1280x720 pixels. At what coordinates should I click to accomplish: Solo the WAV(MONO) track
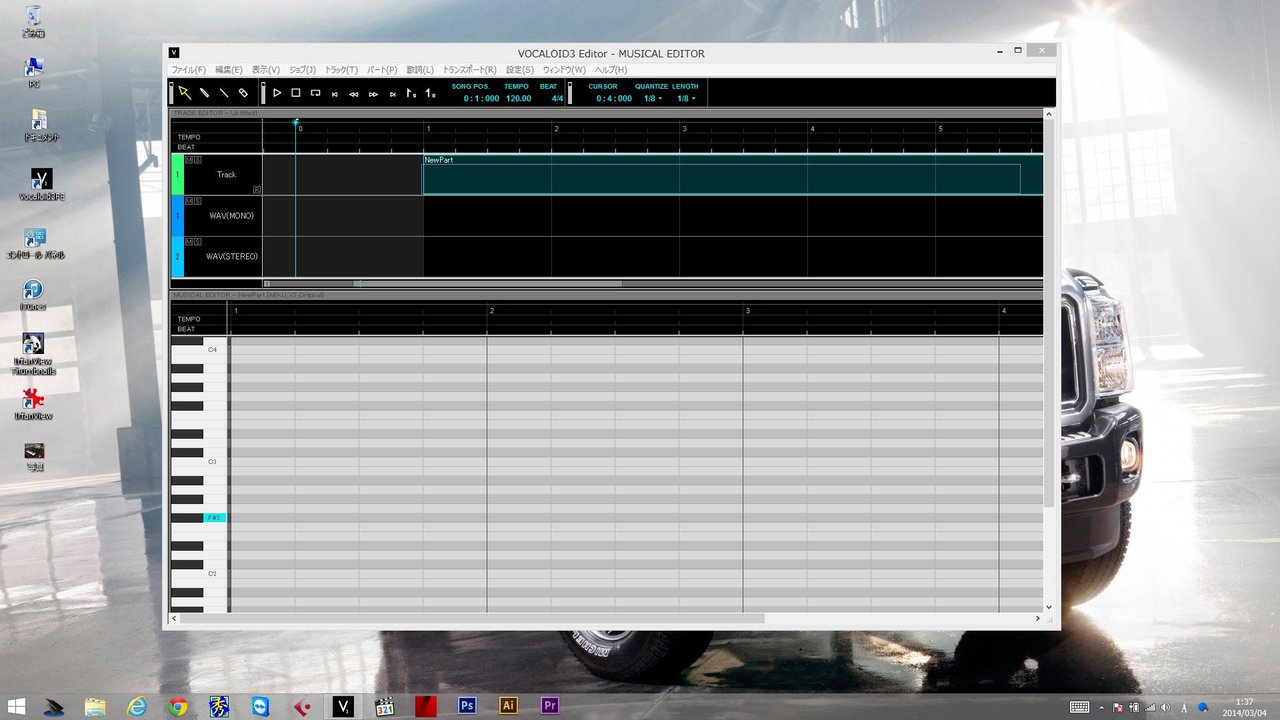coord(198,200)
